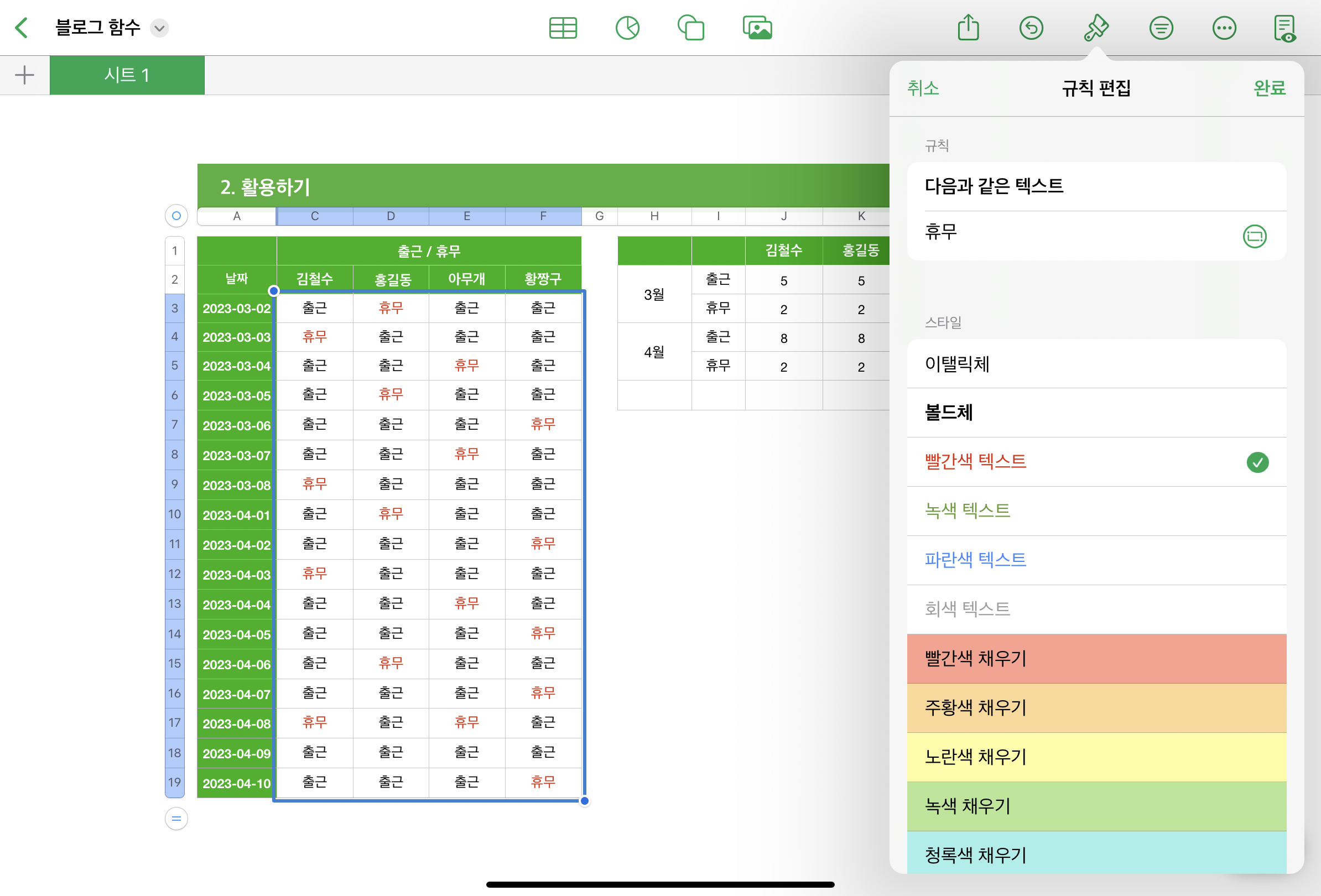Expand the 블로그 함수 document title dropdown

[x=160, y=28]
